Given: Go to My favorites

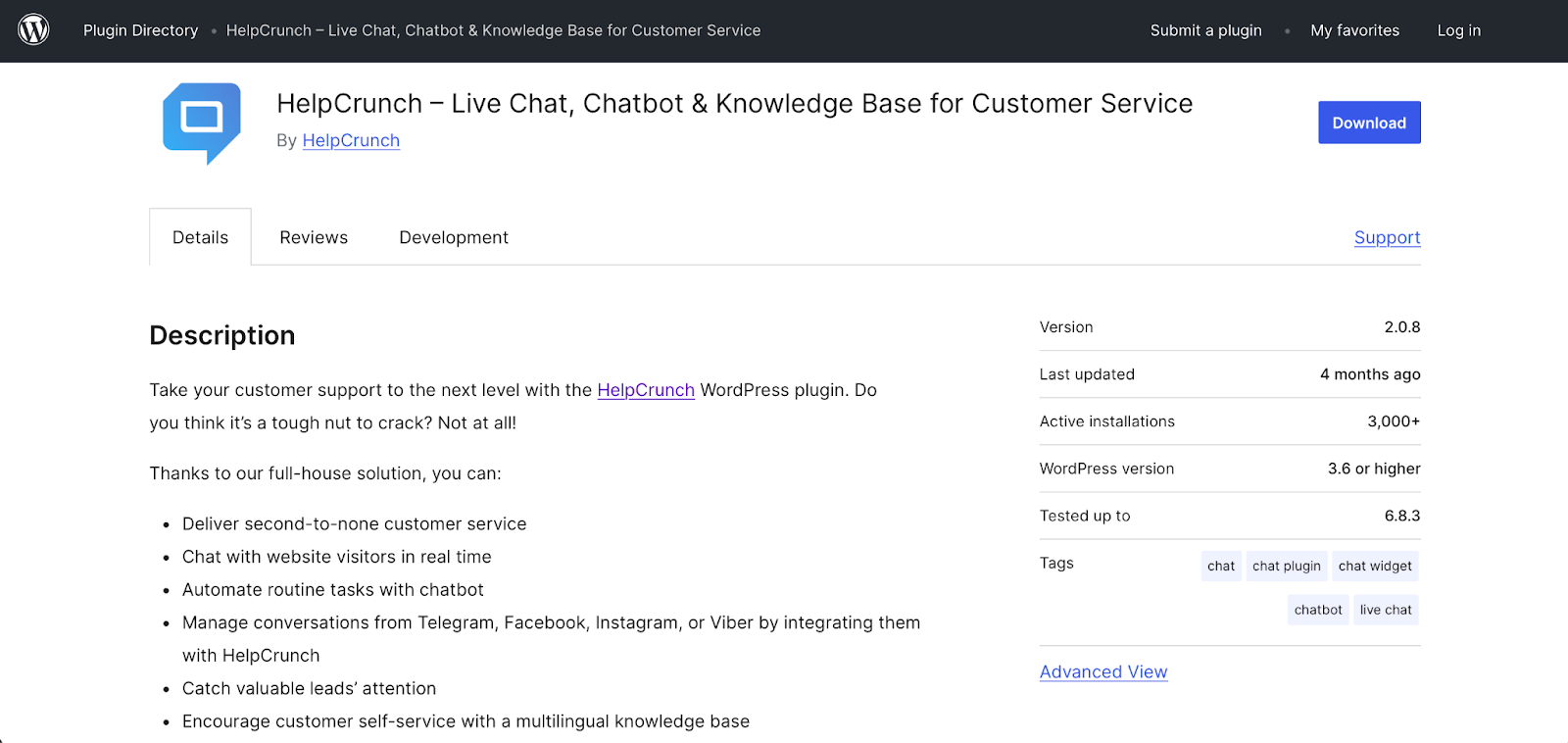Looking at the screenshot, I should coord(1354,30).
